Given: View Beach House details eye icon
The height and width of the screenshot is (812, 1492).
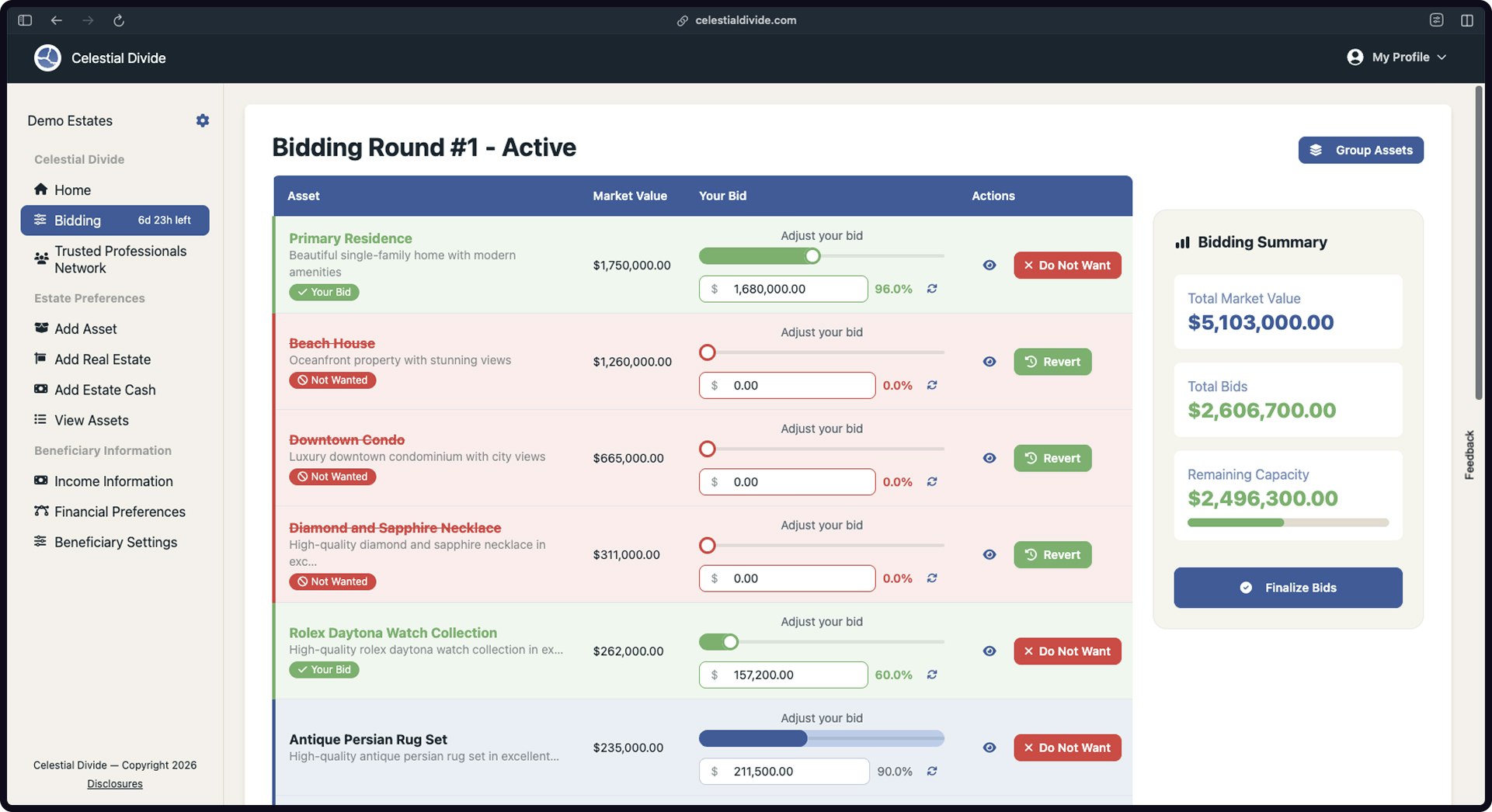Looking at the screenshot, I should click(989, 362).
